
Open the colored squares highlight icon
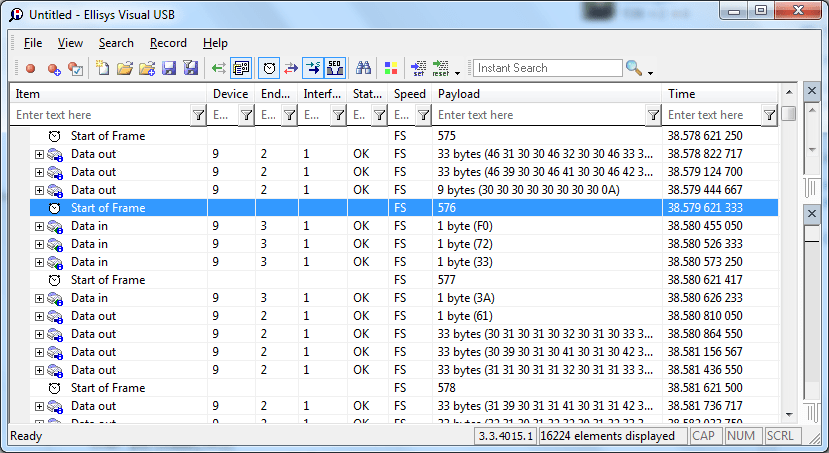tap(391, 68)
